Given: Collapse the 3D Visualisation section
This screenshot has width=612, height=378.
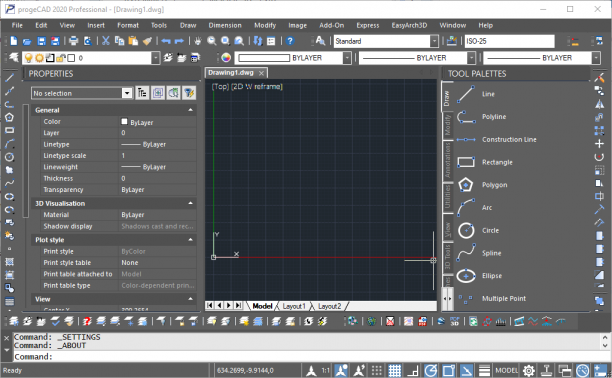Looking at the screenshot, I should pos(190,203).
